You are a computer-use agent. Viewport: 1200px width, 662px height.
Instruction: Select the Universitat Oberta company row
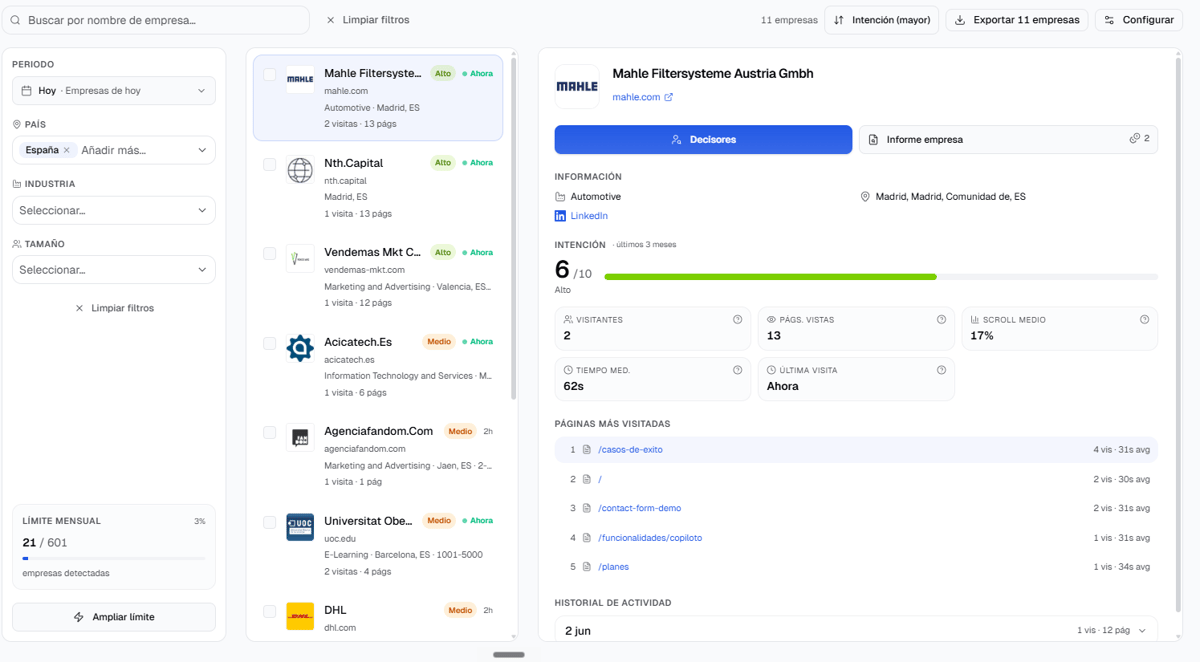click(x=378, y=544)
